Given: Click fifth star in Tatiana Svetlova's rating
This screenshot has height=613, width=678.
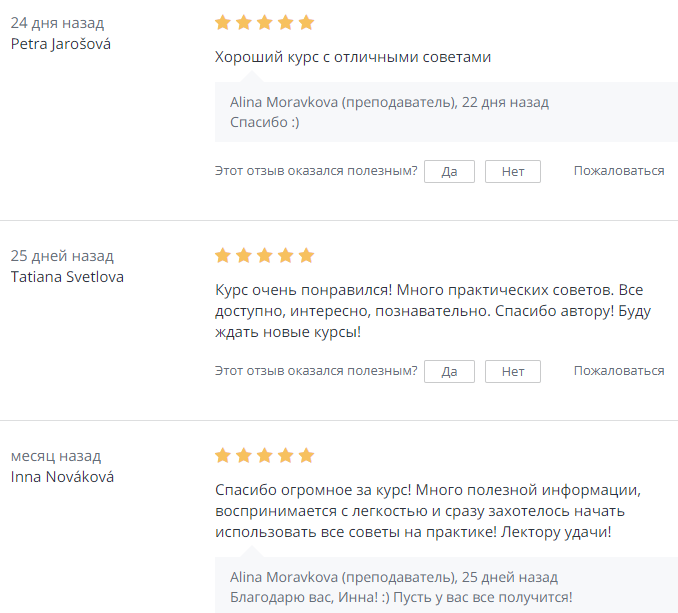Looking at the screenshot, I should [x=306, y=255].
